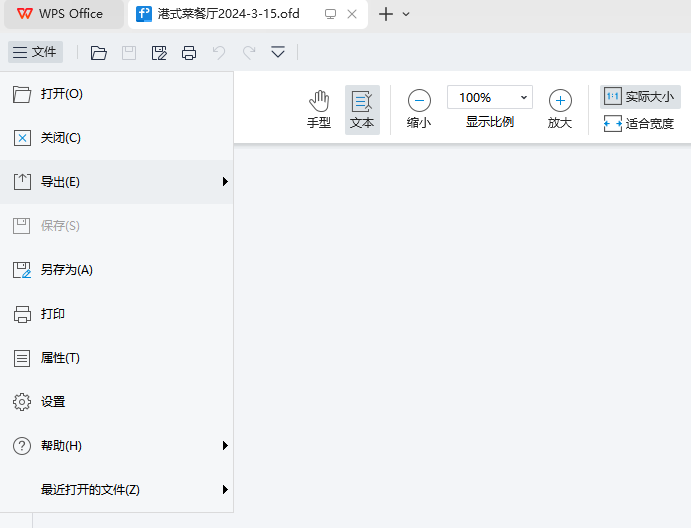Click the 打开 folder icon in menu
Viewport: 691px width, 528px height.
pos(22,94)
